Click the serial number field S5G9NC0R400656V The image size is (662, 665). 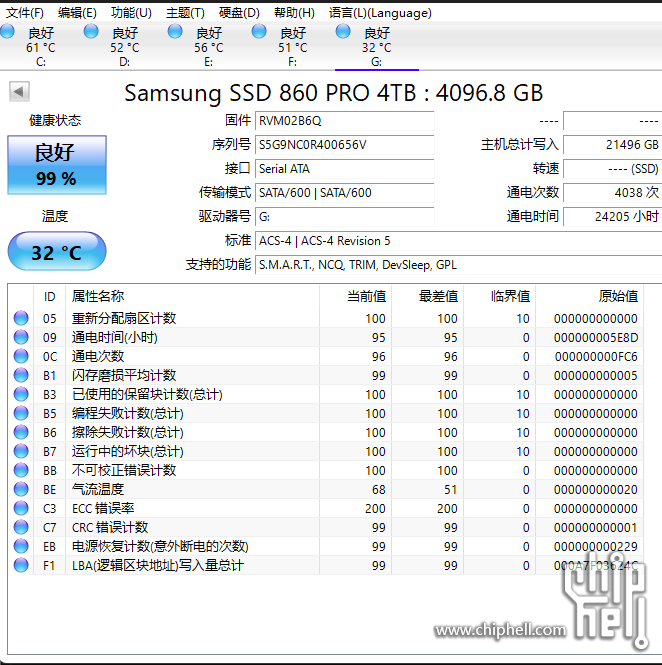point(344,145)
